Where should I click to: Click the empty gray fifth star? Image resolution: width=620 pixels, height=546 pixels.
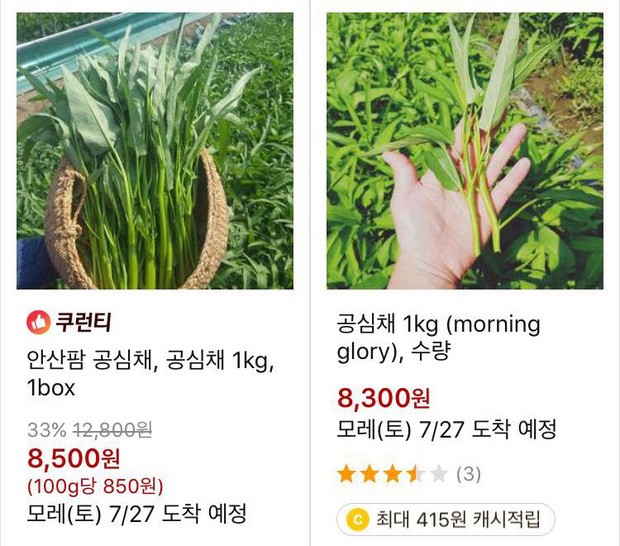click(438, 473)
